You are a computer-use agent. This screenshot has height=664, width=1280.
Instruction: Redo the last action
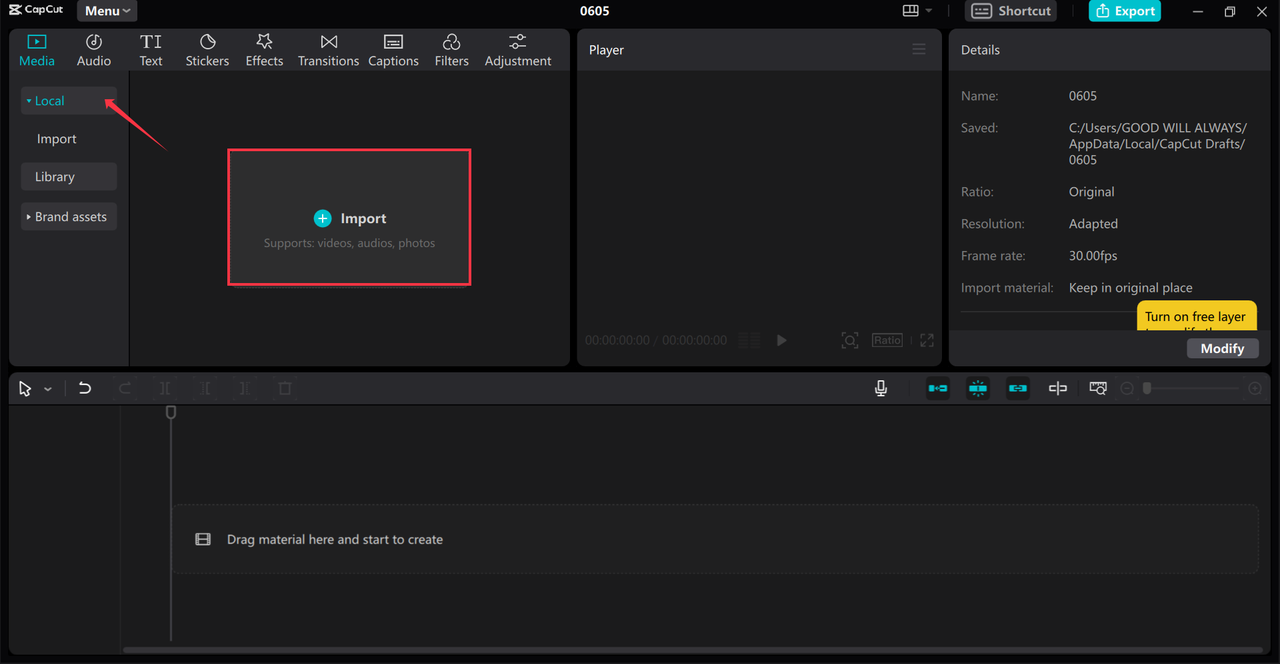tap(125, 388)
